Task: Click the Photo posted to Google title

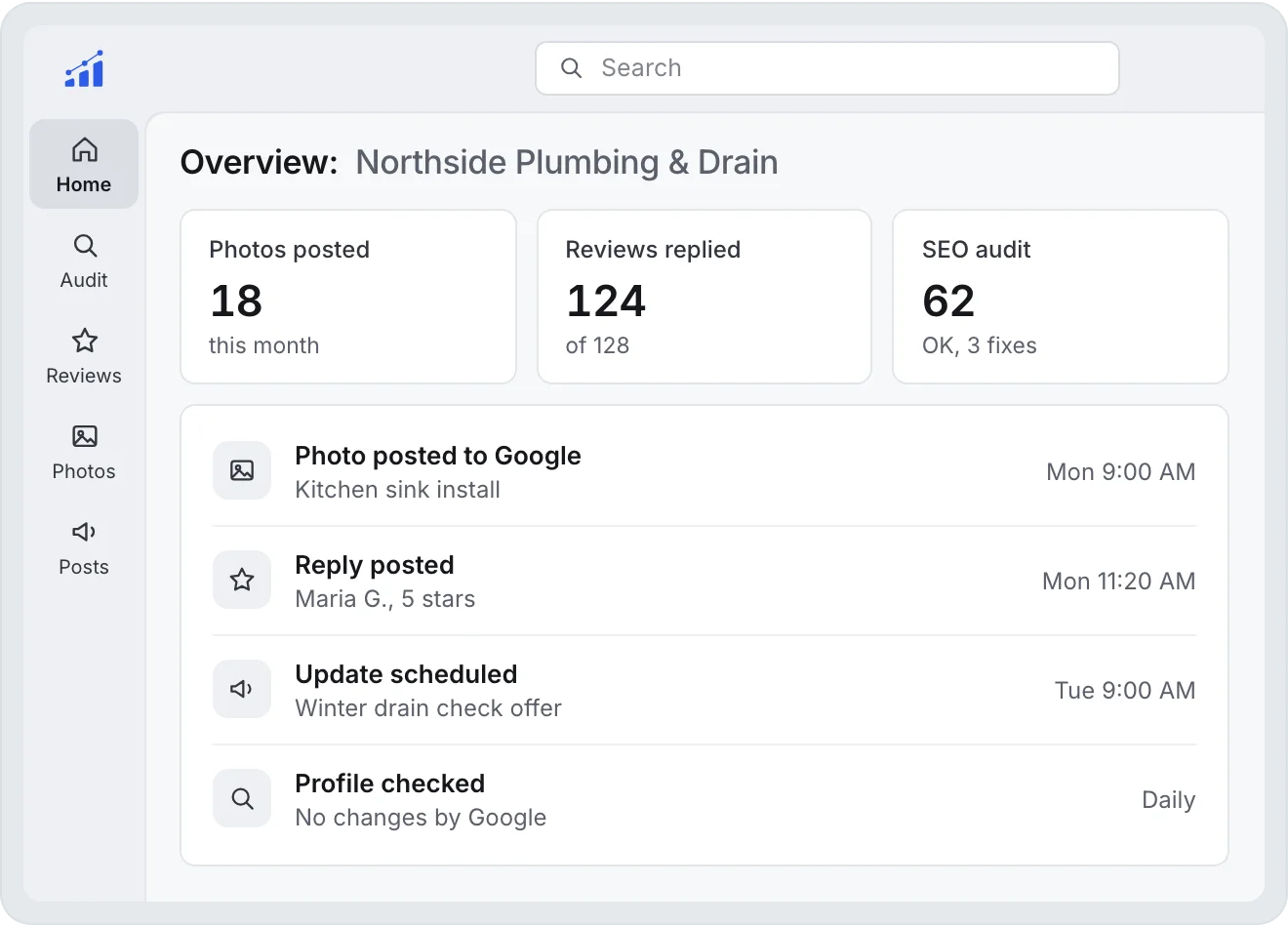Action: (438, 456)
